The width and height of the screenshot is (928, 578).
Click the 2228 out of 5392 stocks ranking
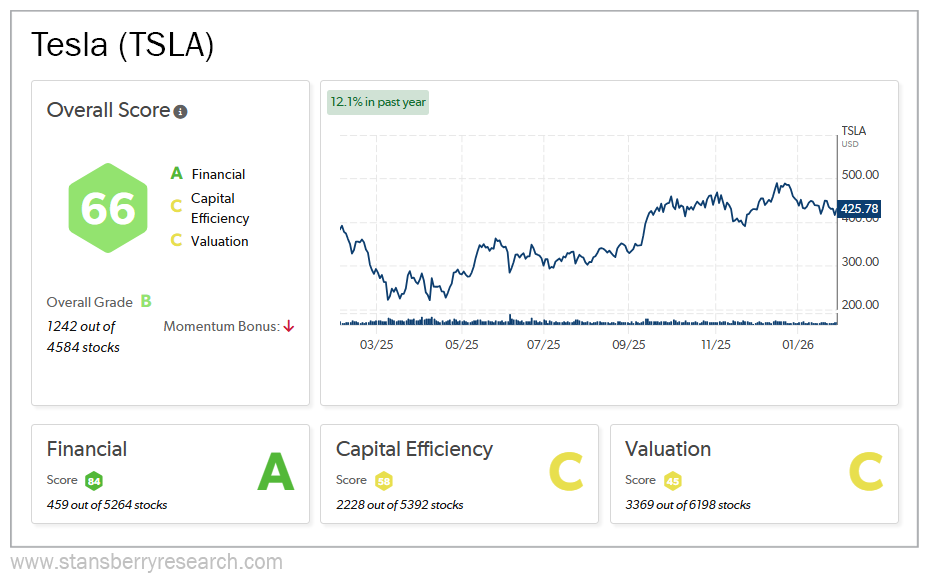[x=398, y=504]
